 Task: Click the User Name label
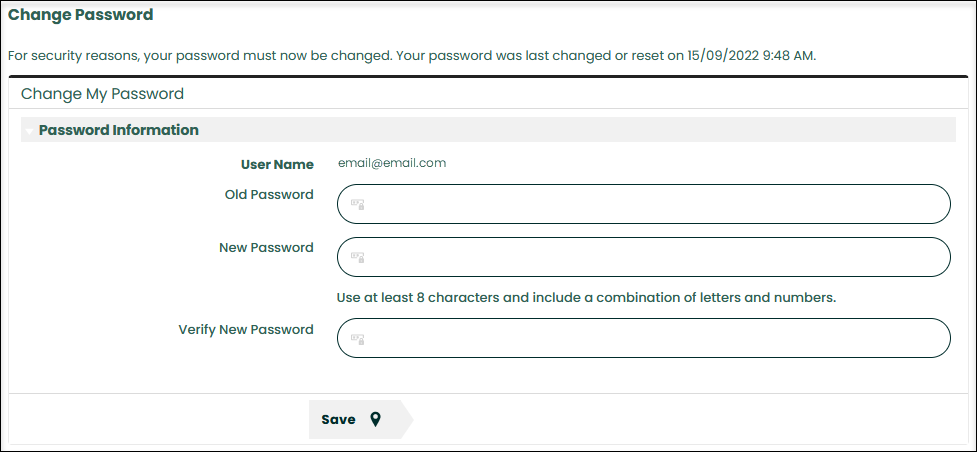coord(277,164)
